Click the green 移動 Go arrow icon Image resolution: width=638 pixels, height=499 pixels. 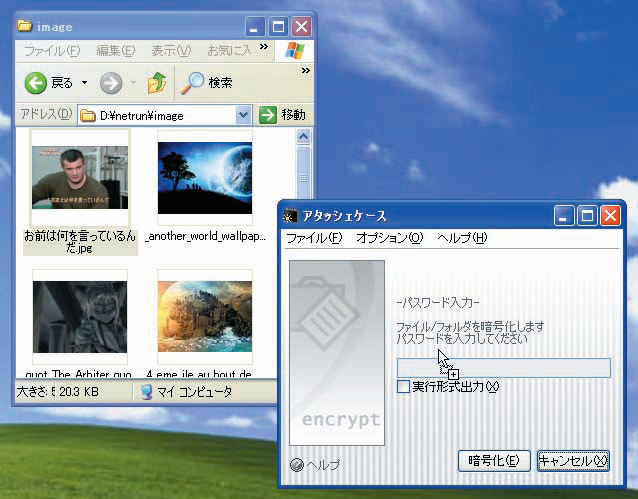(268, 115)
